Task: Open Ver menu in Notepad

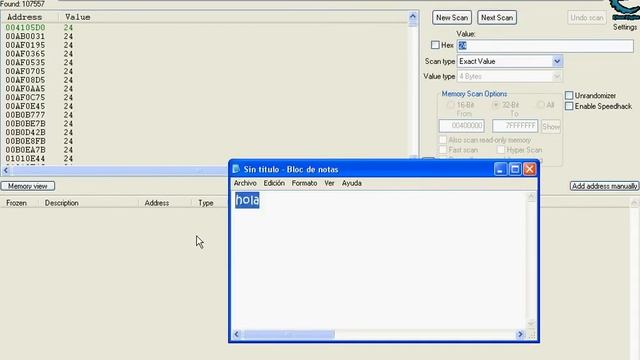Action: pyautogui.click(x=329, y=183)
